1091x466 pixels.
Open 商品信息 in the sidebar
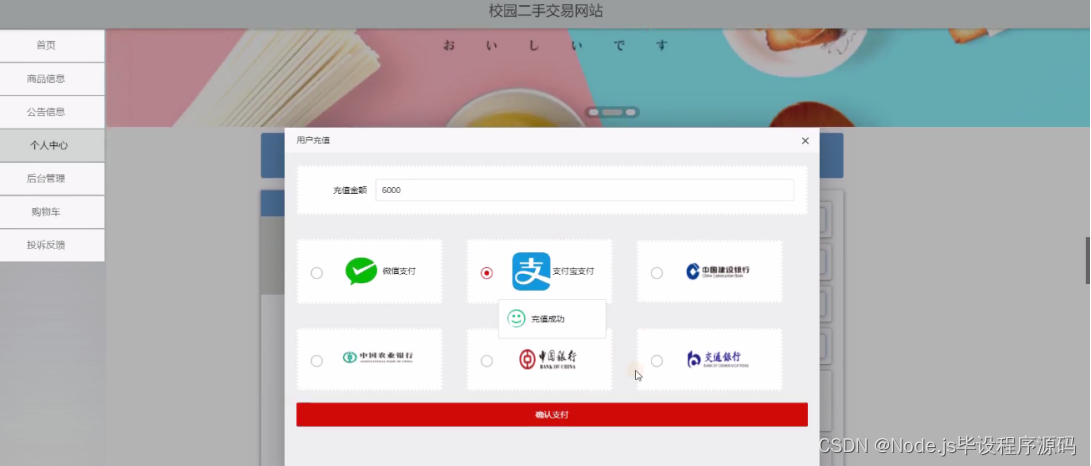52,79
